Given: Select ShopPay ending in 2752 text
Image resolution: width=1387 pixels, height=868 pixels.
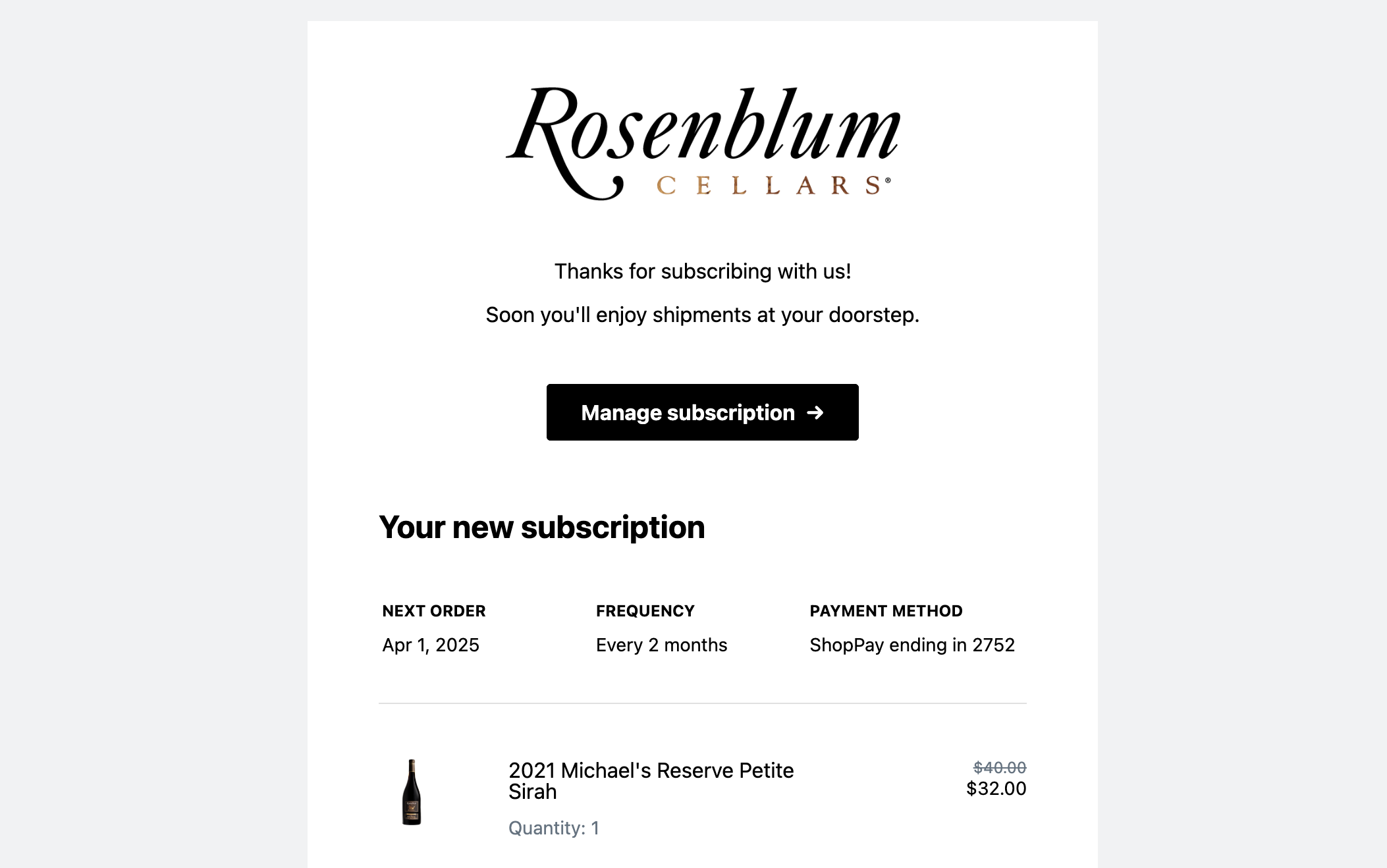Looking at the screenshot, I should [x=912, y=645].
